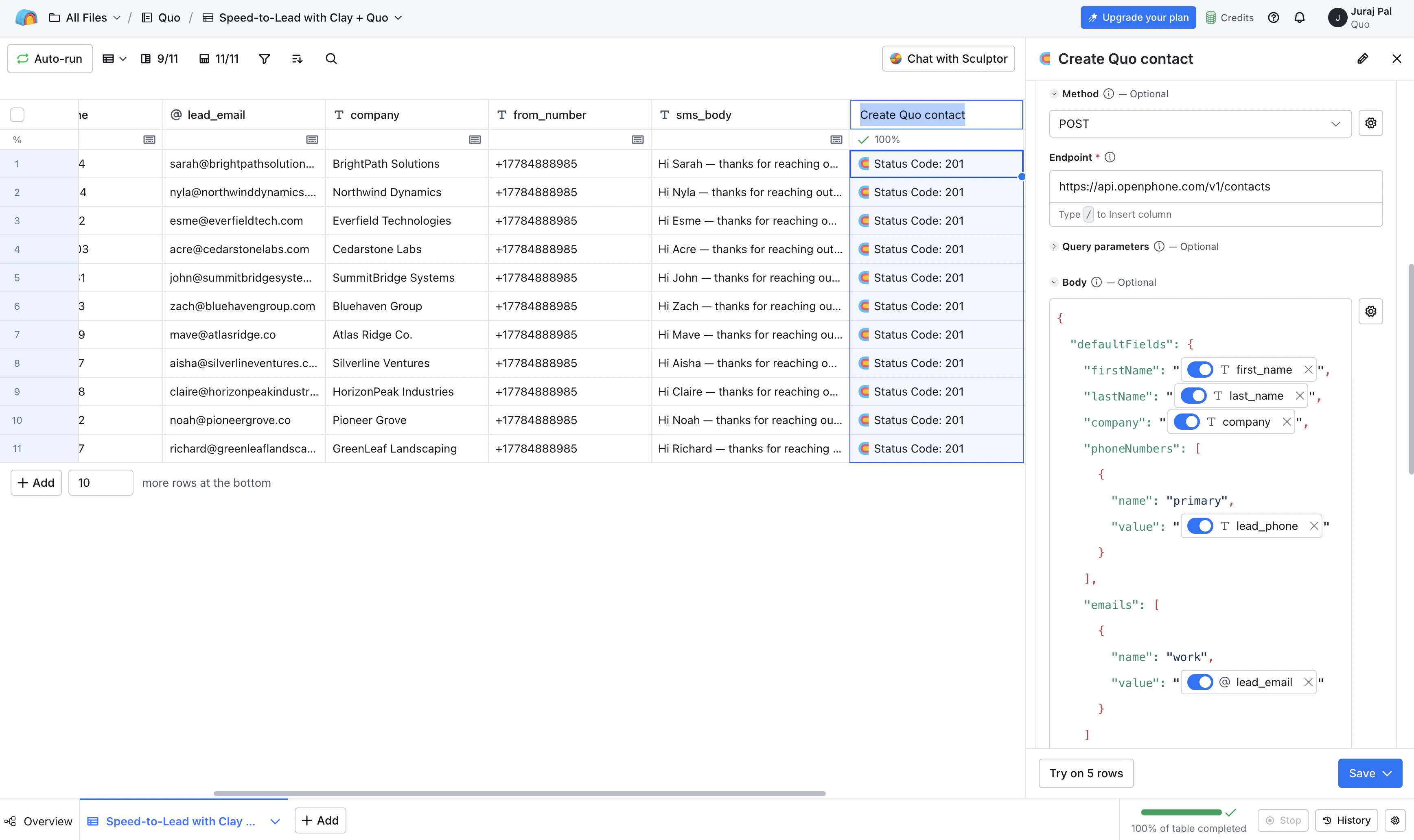Switch to the Overview tab
The image size is (1414, 840).
point(39,821)
